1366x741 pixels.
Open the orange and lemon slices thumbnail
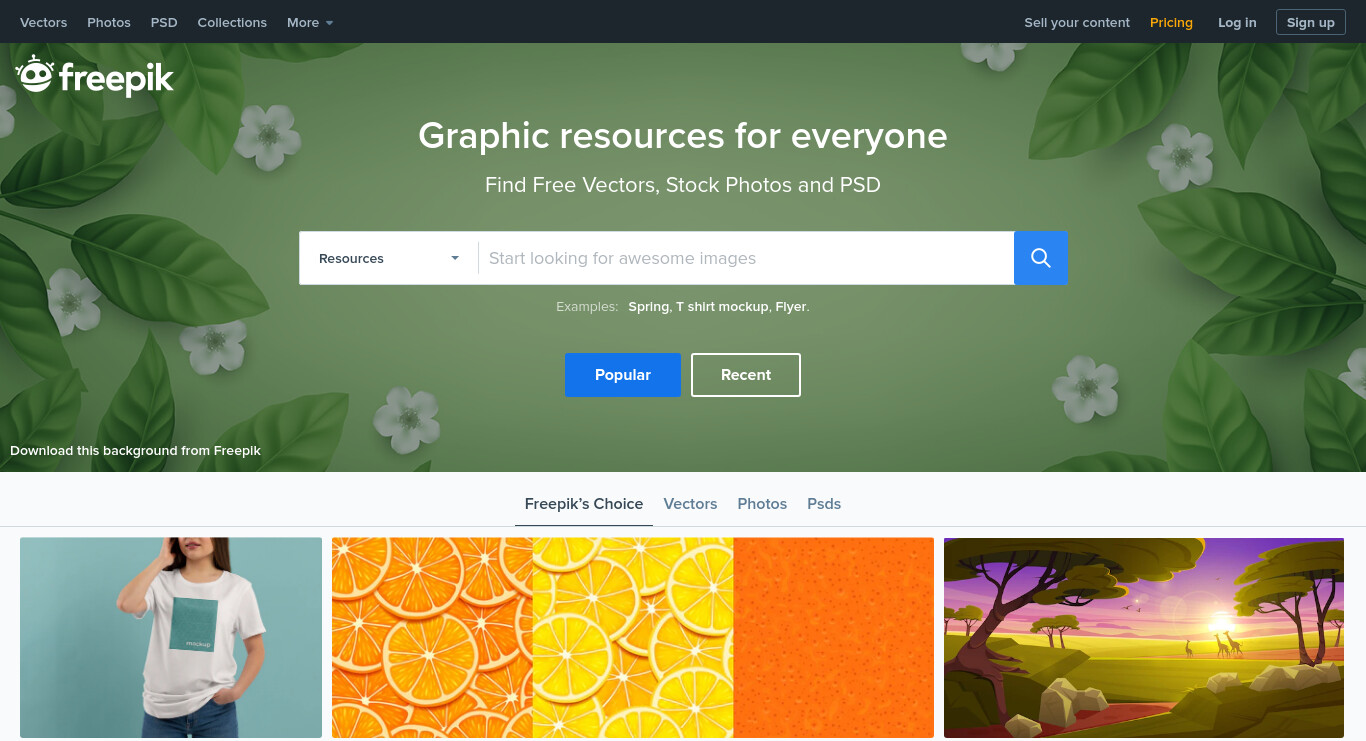(633, 638)
